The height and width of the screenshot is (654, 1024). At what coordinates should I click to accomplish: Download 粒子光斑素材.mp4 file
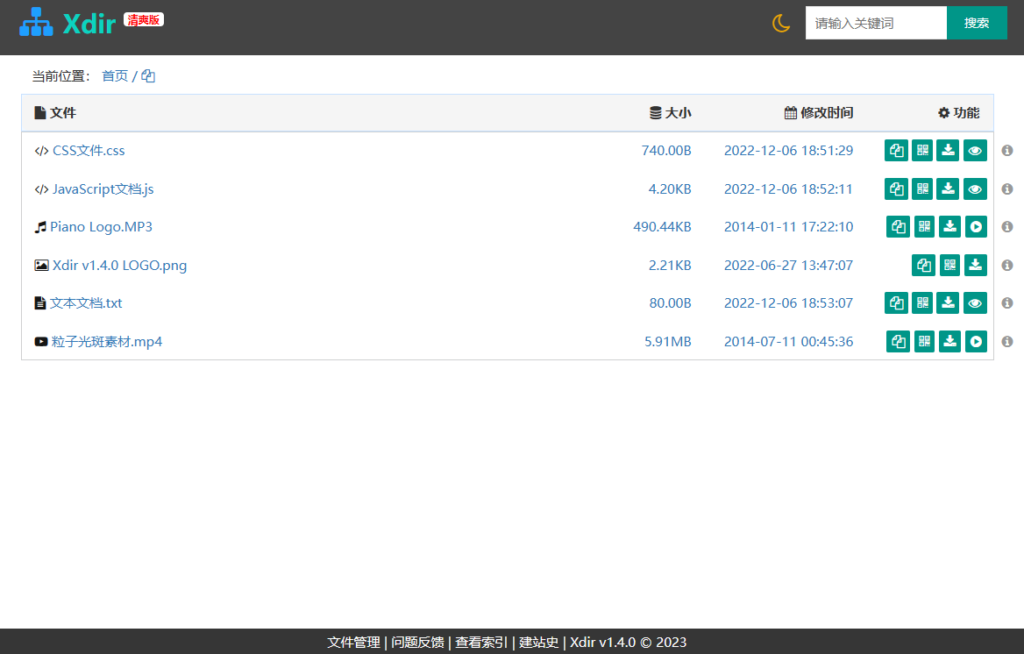point(950,342)
